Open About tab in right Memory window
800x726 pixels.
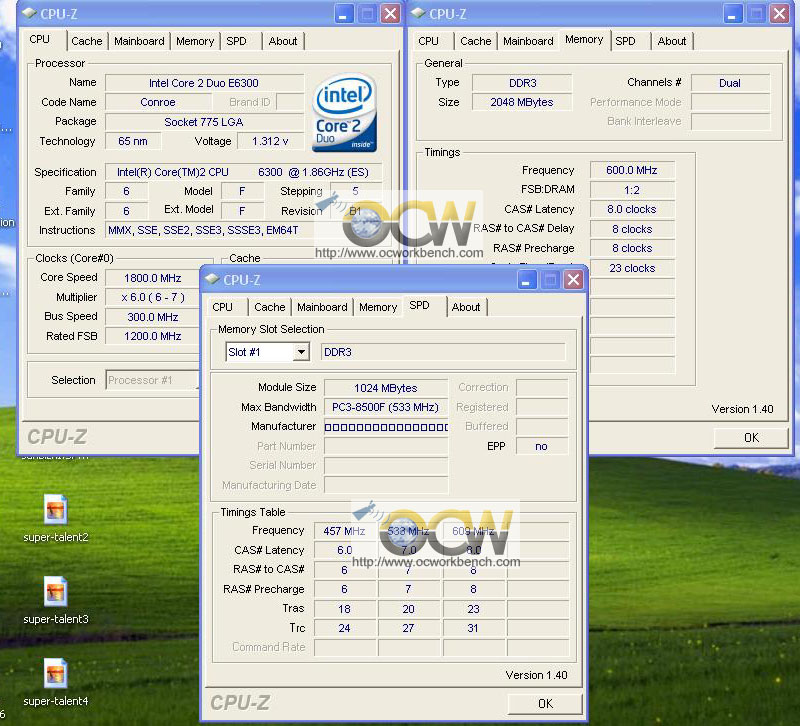tap(671, 41)
